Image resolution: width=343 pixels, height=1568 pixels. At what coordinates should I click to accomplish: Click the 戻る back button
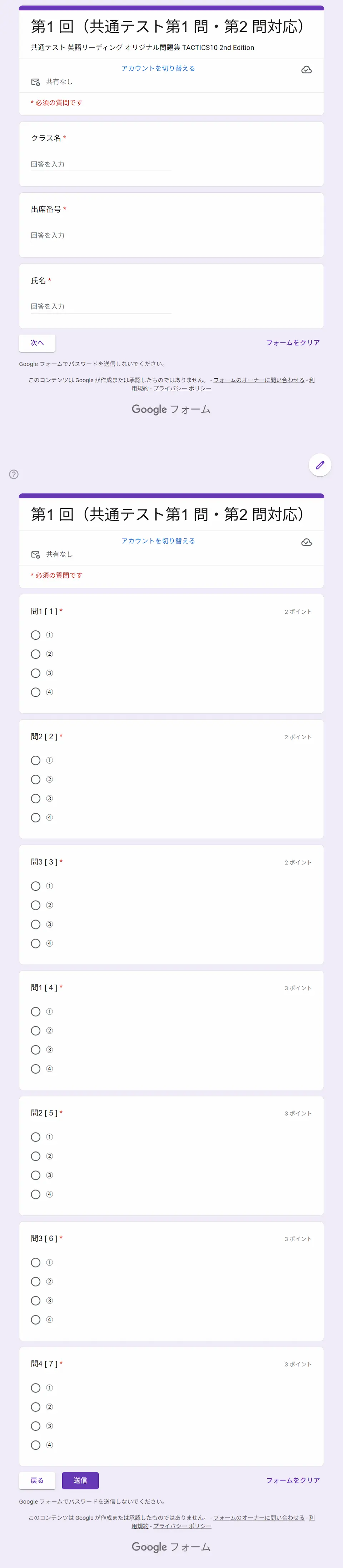click(x=37, y=1480)
